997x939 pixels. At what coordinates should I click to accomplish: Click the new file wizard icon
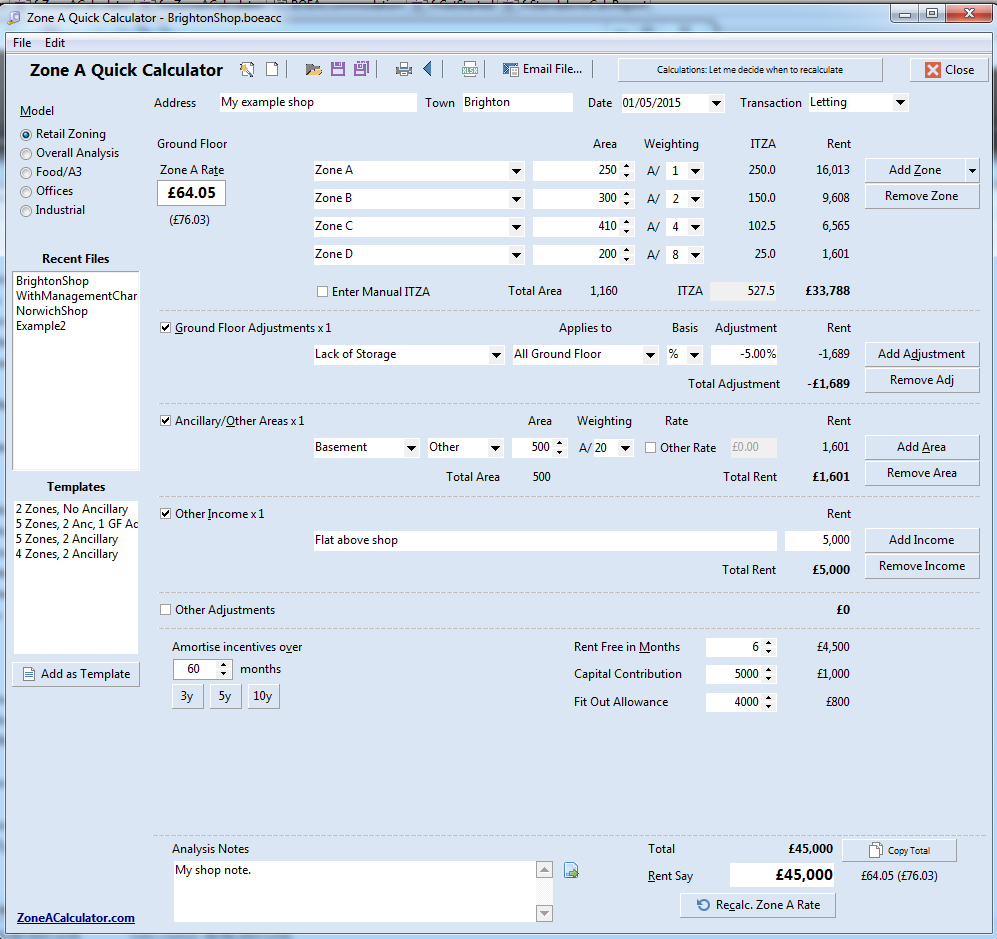point(247,69)
